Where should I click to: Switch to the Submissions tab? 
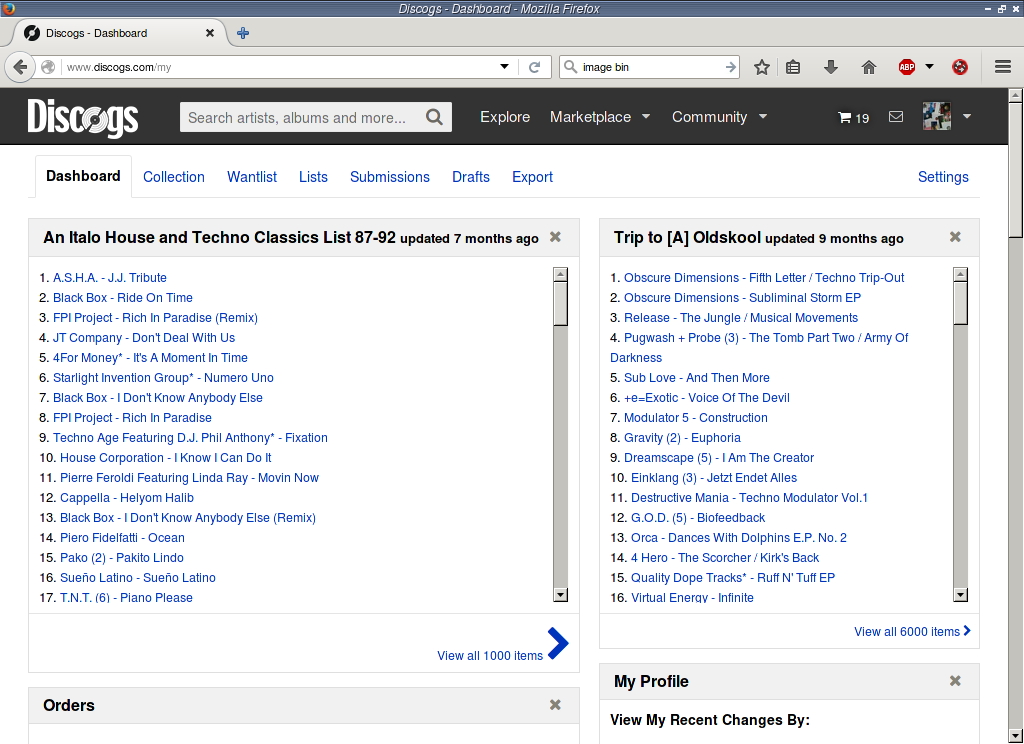[x=390, y=177]
